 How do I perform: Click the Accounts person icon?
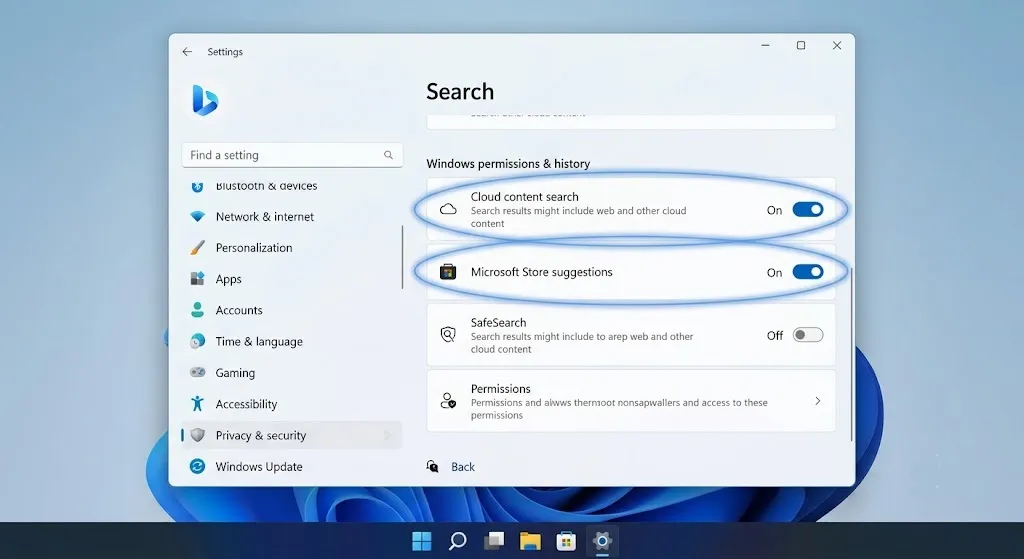(x=197, y=310)
